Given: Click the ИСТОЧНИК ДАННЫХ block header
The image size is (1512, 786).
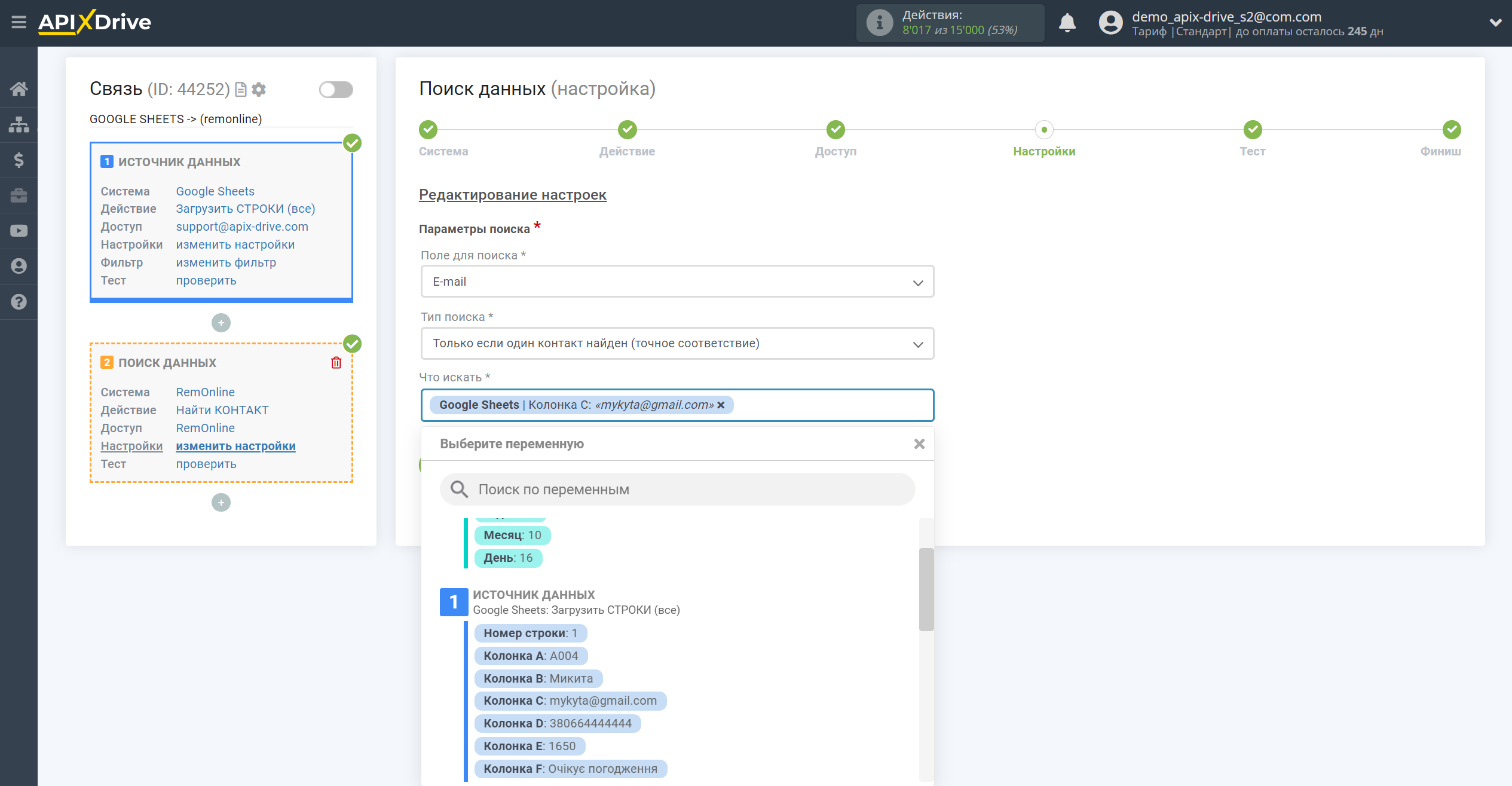Looking at the screenshot, I should (x=179, y=162).
